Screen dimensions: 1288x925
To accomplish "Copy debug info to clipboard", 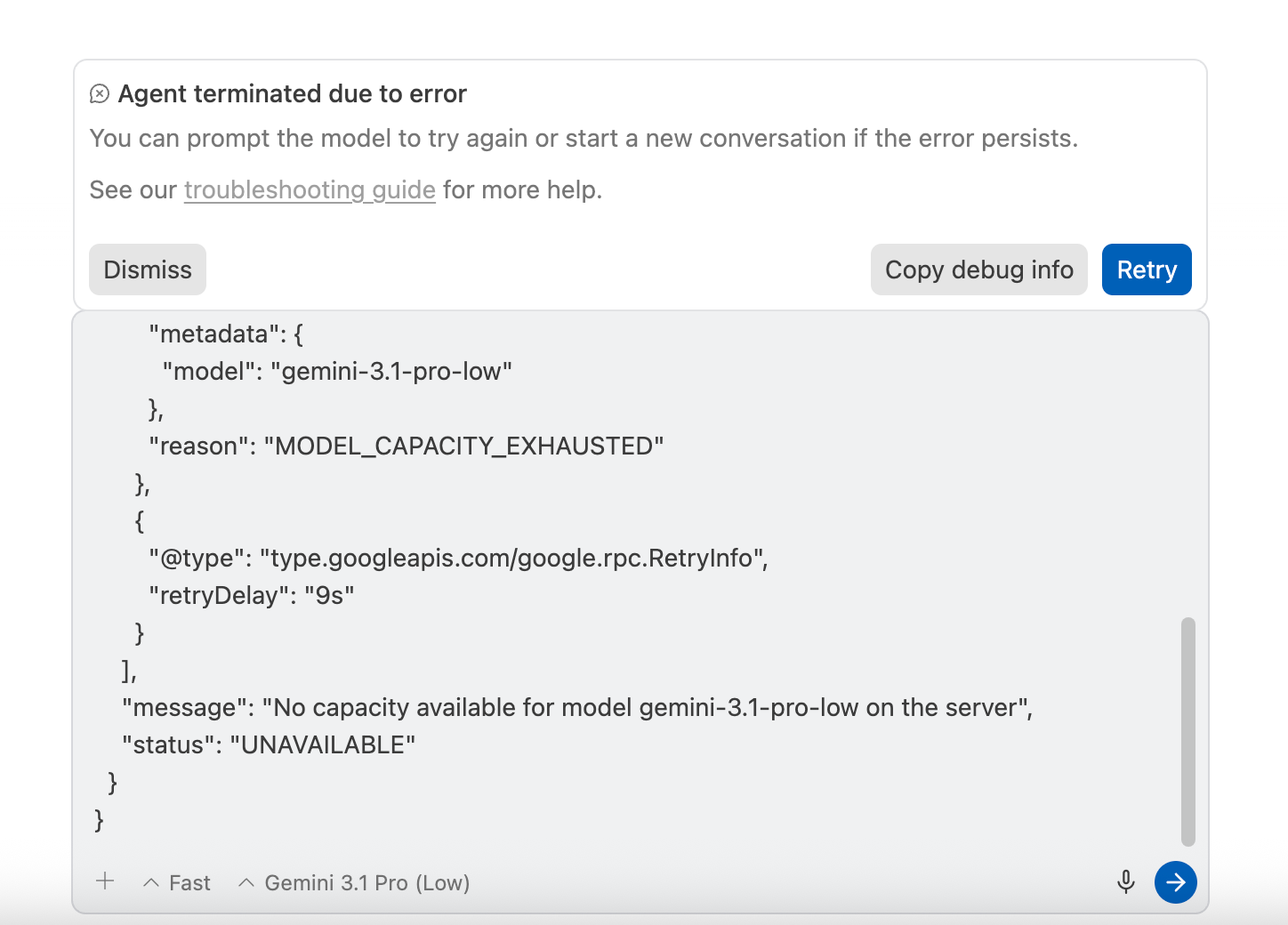I will pyautogui.click(x=979, y=269).
